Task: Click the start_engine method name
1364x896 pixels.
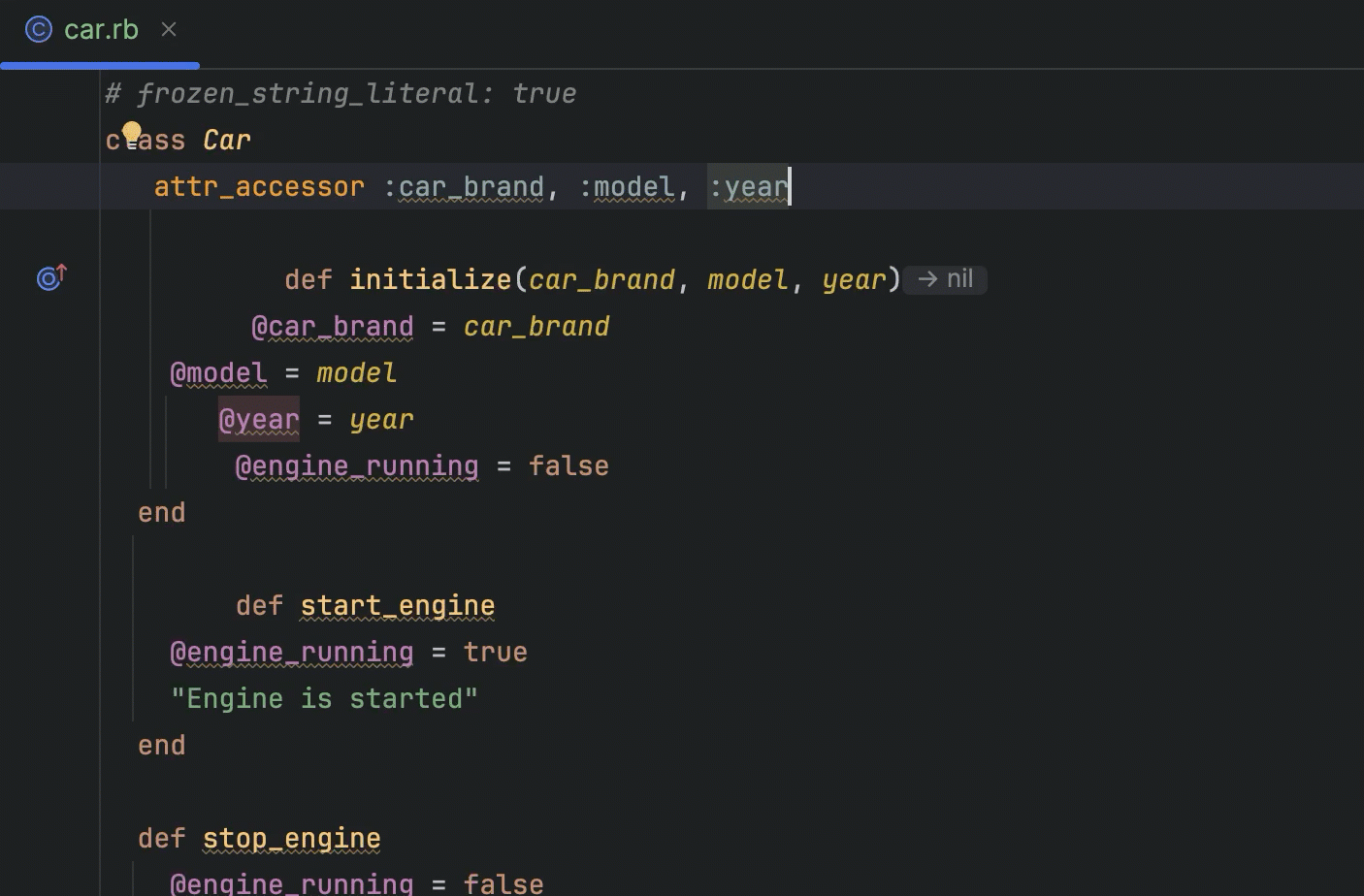Action: 396,605
